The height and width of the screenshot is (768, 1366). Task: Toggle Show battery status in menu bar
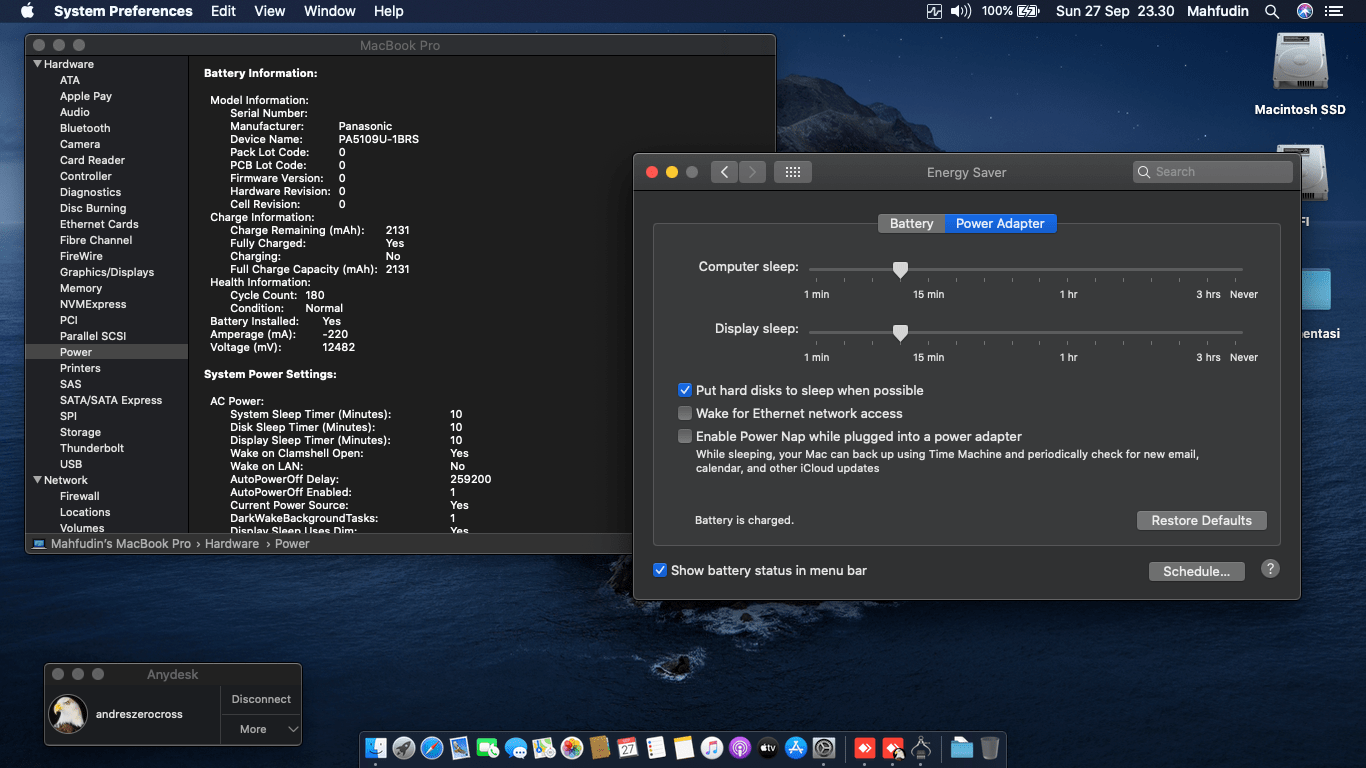[660, 570]
